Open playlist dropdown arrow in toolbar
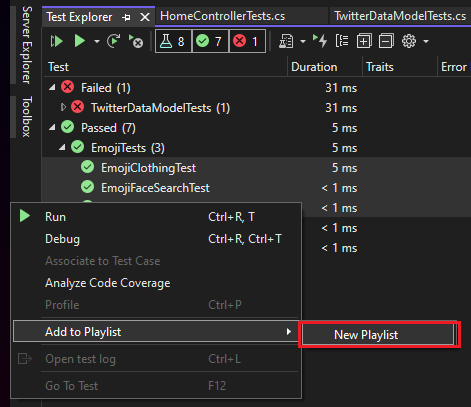This screenshot has height=407, width=471. click(303, 42)
